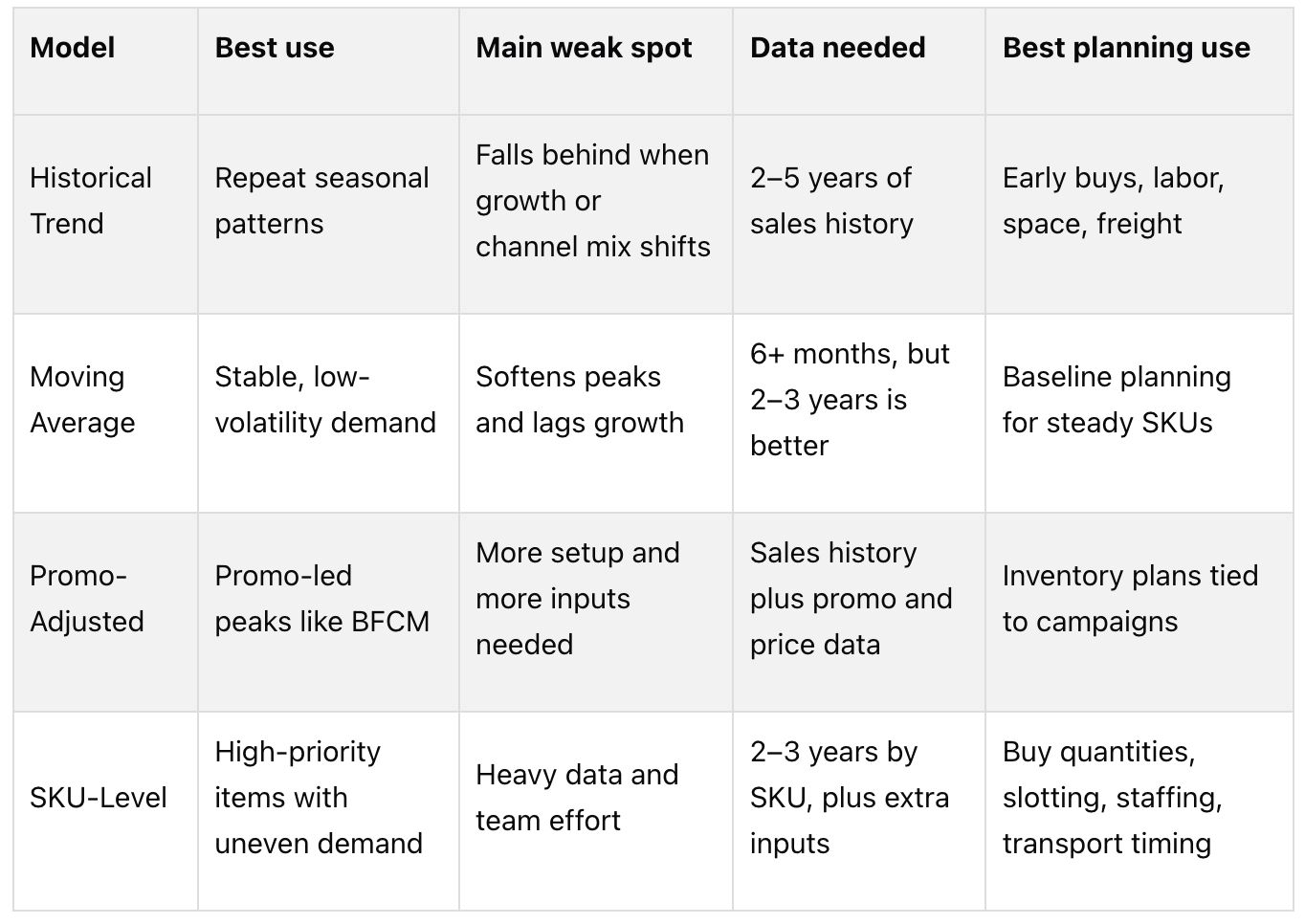Viewport: 1305px width, 924px height.
Task: Click the Baseline planning for steady SKUs cell
Action: tap(1139, 413)
